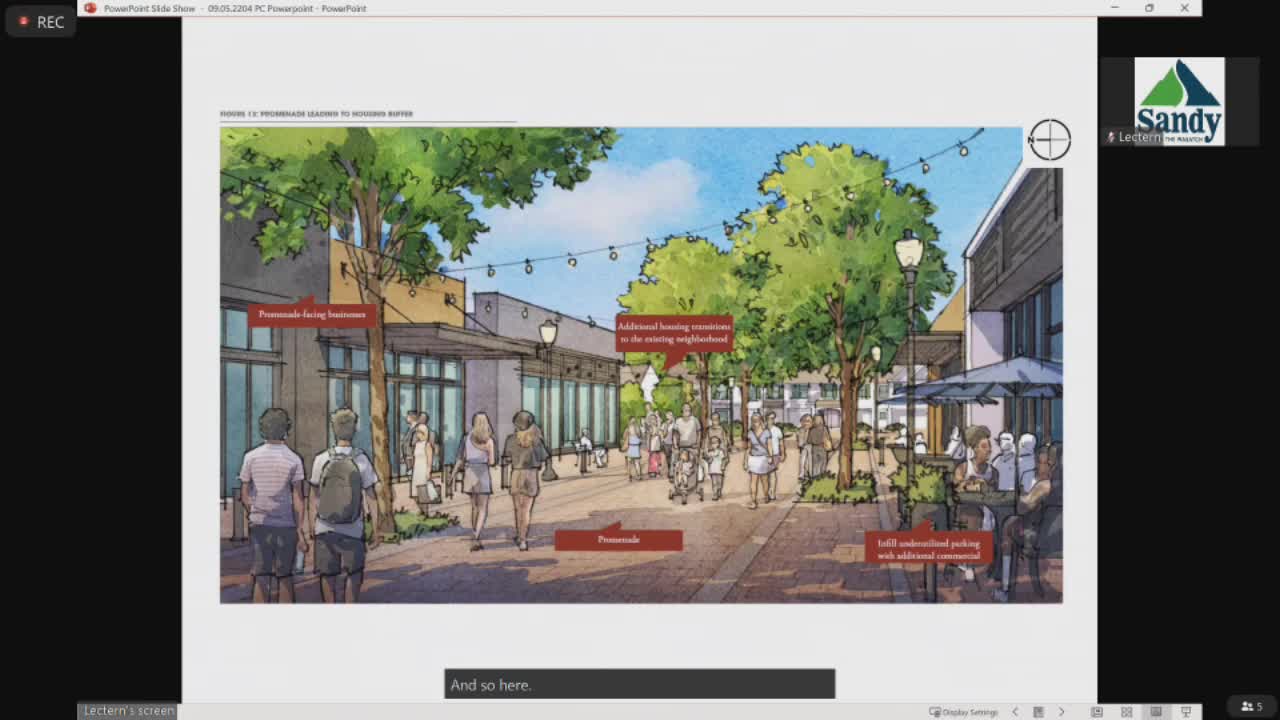Click the caption bar reading 'And so here.'

[x=640, y=684]
